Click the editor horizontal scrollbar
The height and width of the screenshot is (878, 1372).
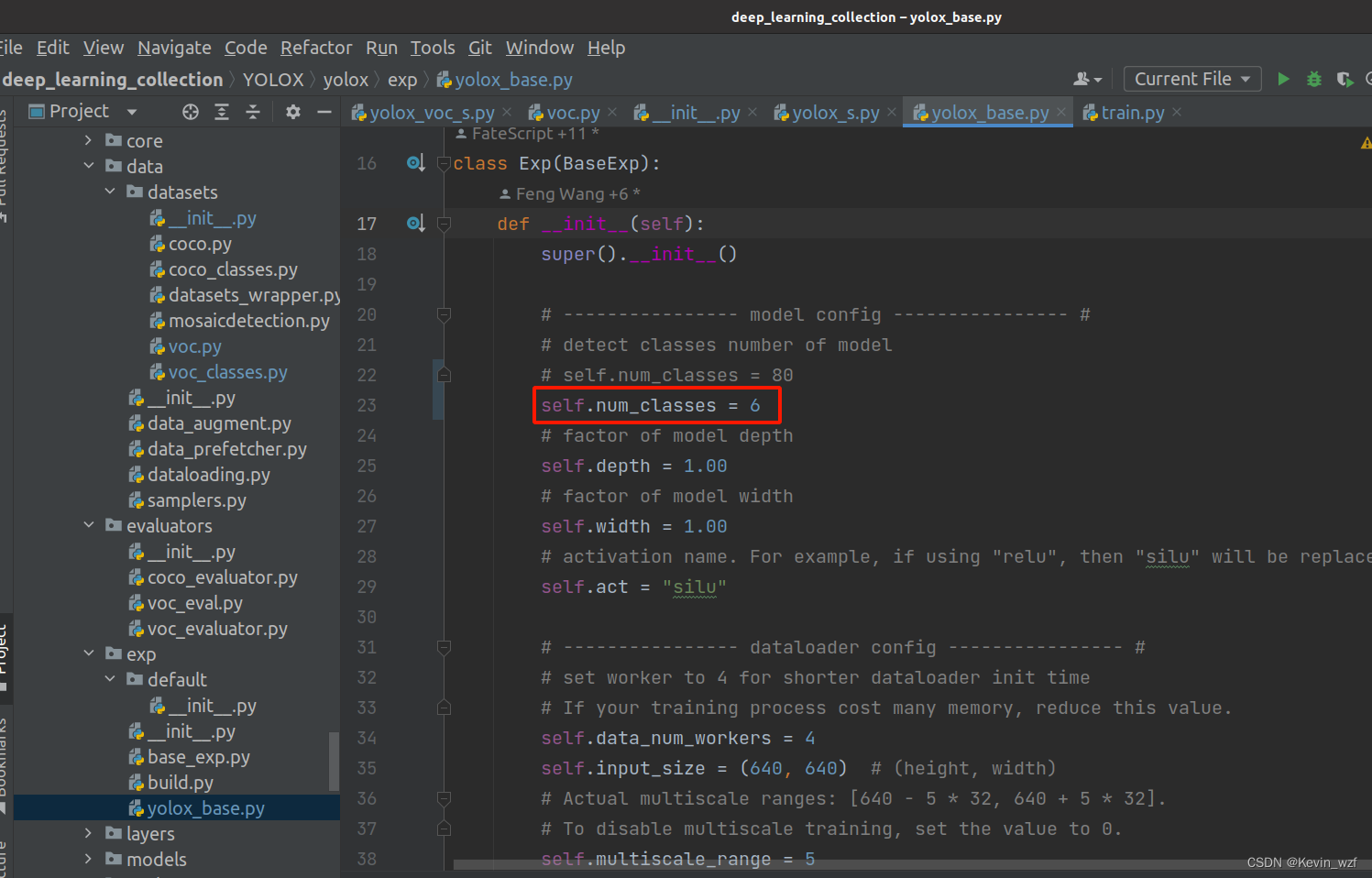(907, 864)
